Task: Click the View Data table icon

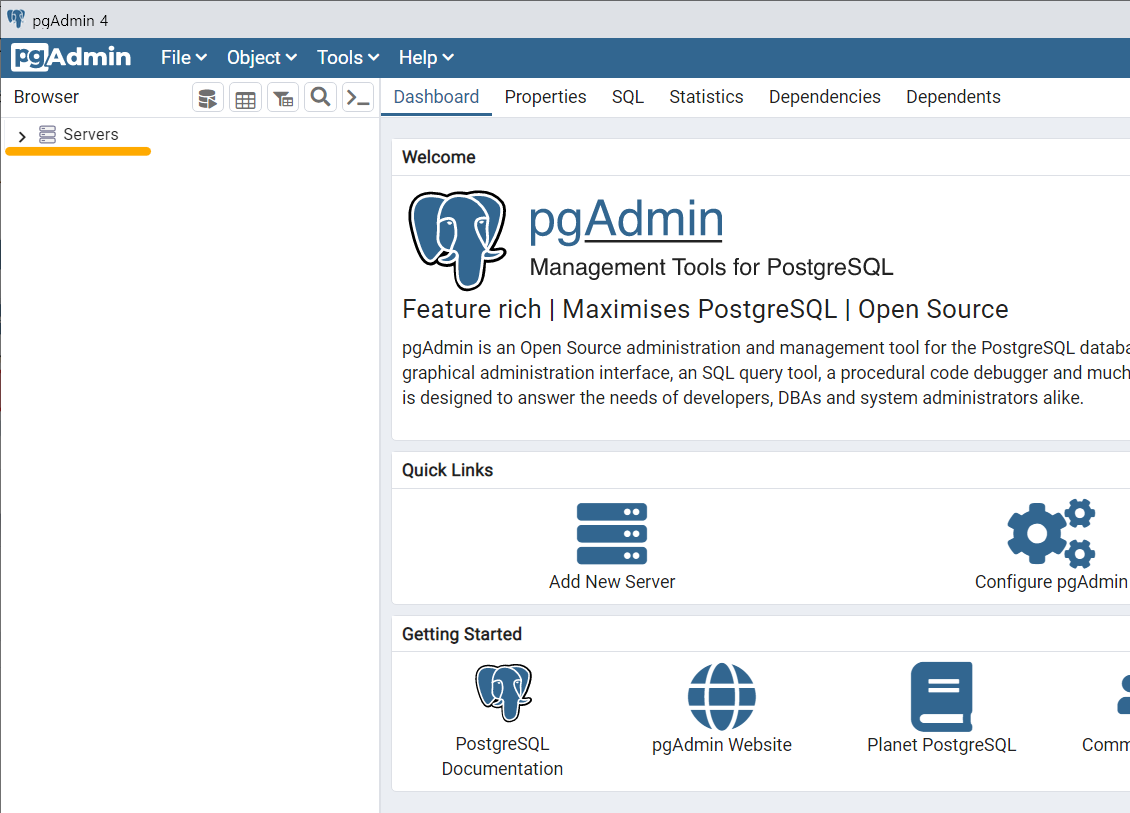Action: pyautogui.click(x=246, y=97)
